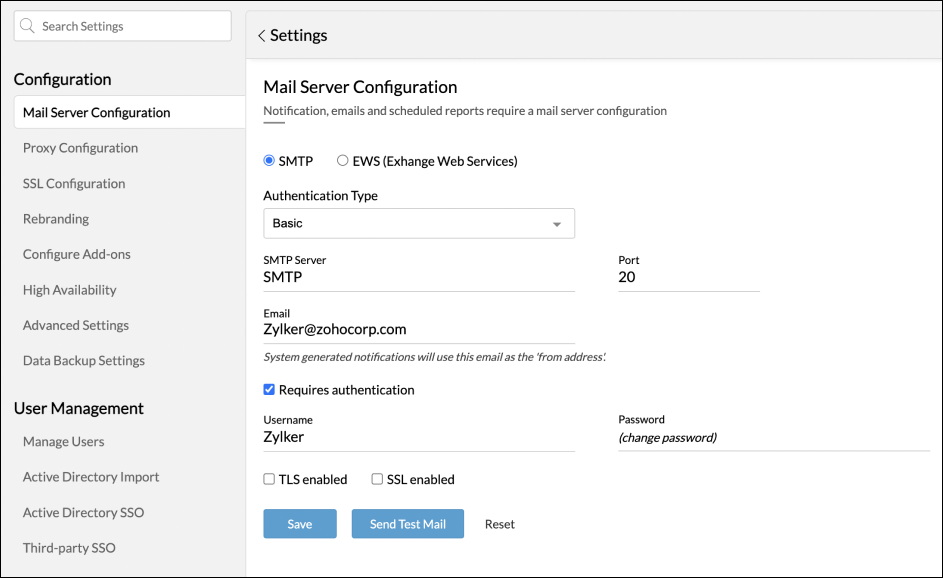
Task: Open Manage Users under User Management
Action: click(x=64, y=442)
